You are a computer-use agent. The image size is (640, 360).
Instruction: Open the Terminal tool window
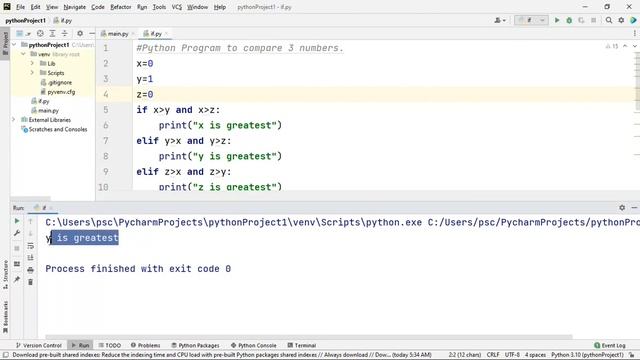[x=302, y=345]
